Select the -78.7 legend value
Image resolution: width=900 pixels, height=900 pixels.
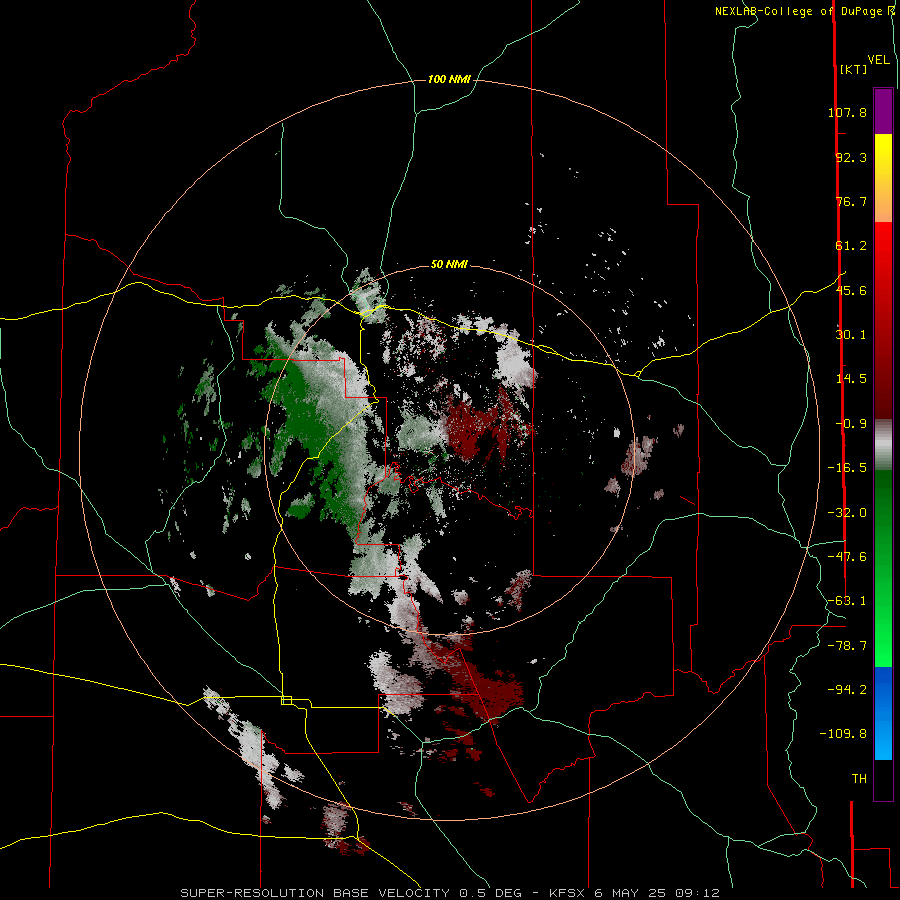(847, 646)
